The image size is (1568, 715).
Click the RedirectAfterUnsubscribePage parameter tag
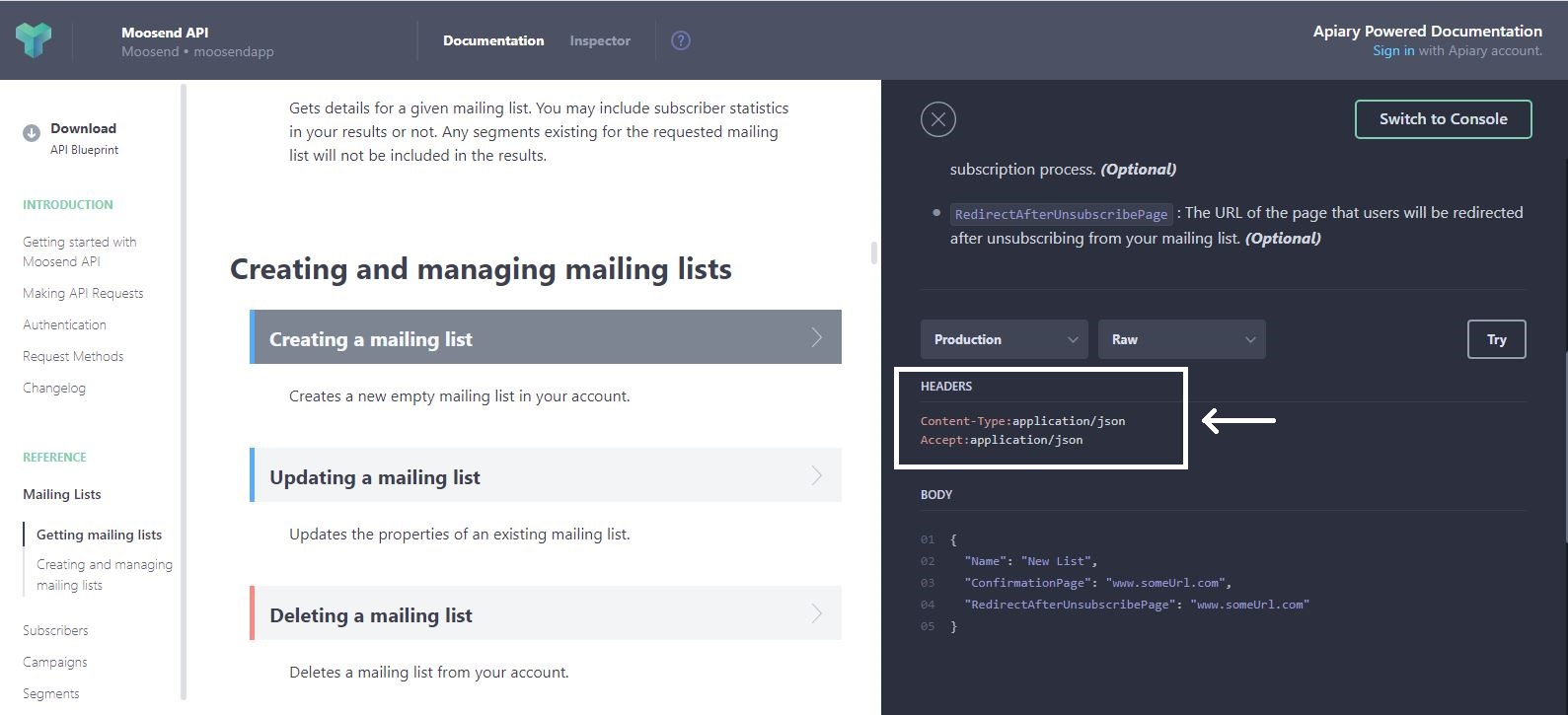click(x=1061, y=214)
